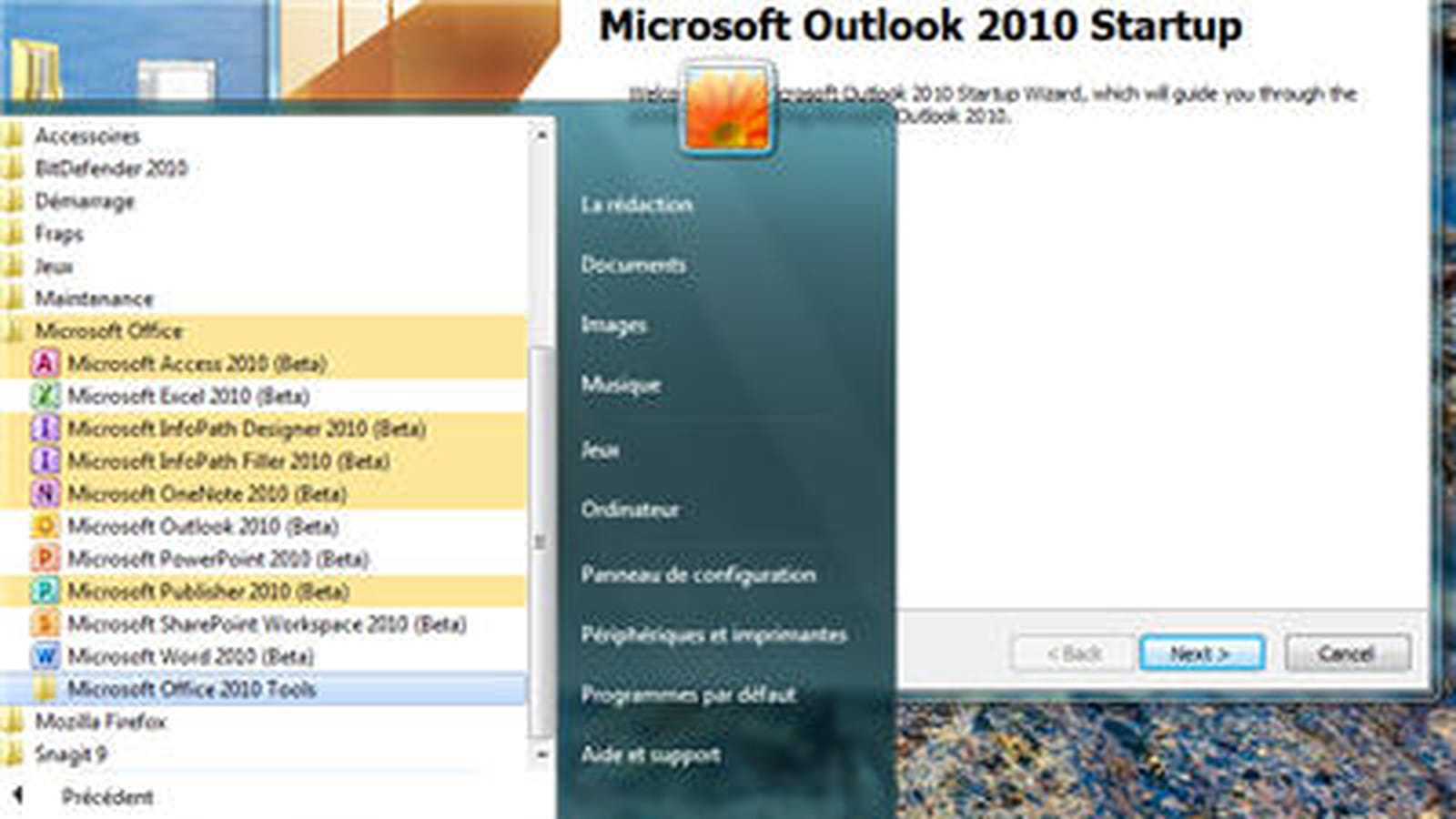Screen dimensions: 1456x819
Task: Click programs list scrollbar up arrow
Action: click(541, 134)
